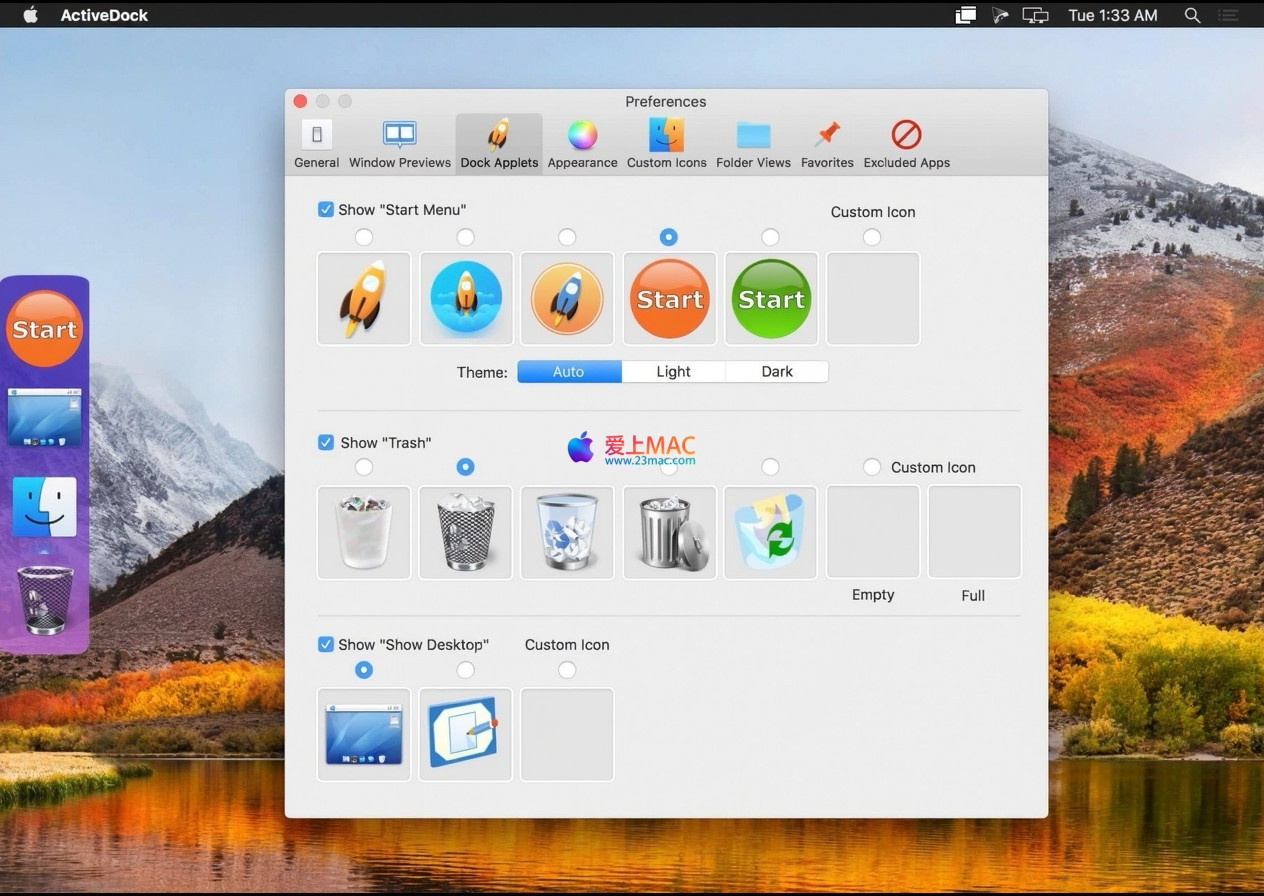Select Custom Icon radio for Trash
This screenshot has width=1264, height=896.
872,467
